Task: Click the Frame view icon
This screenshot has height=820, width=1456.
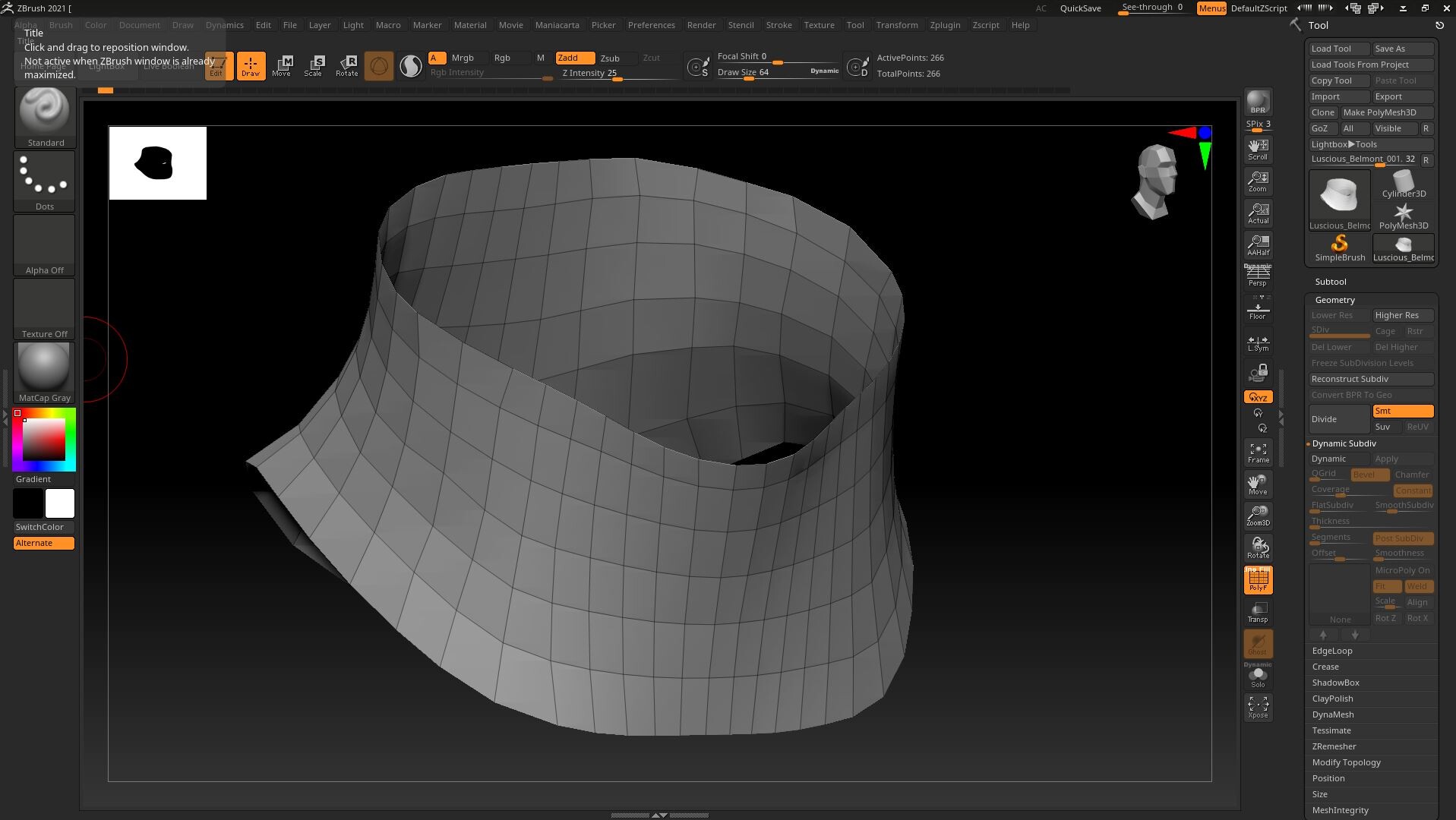Action: (1258, 453)
